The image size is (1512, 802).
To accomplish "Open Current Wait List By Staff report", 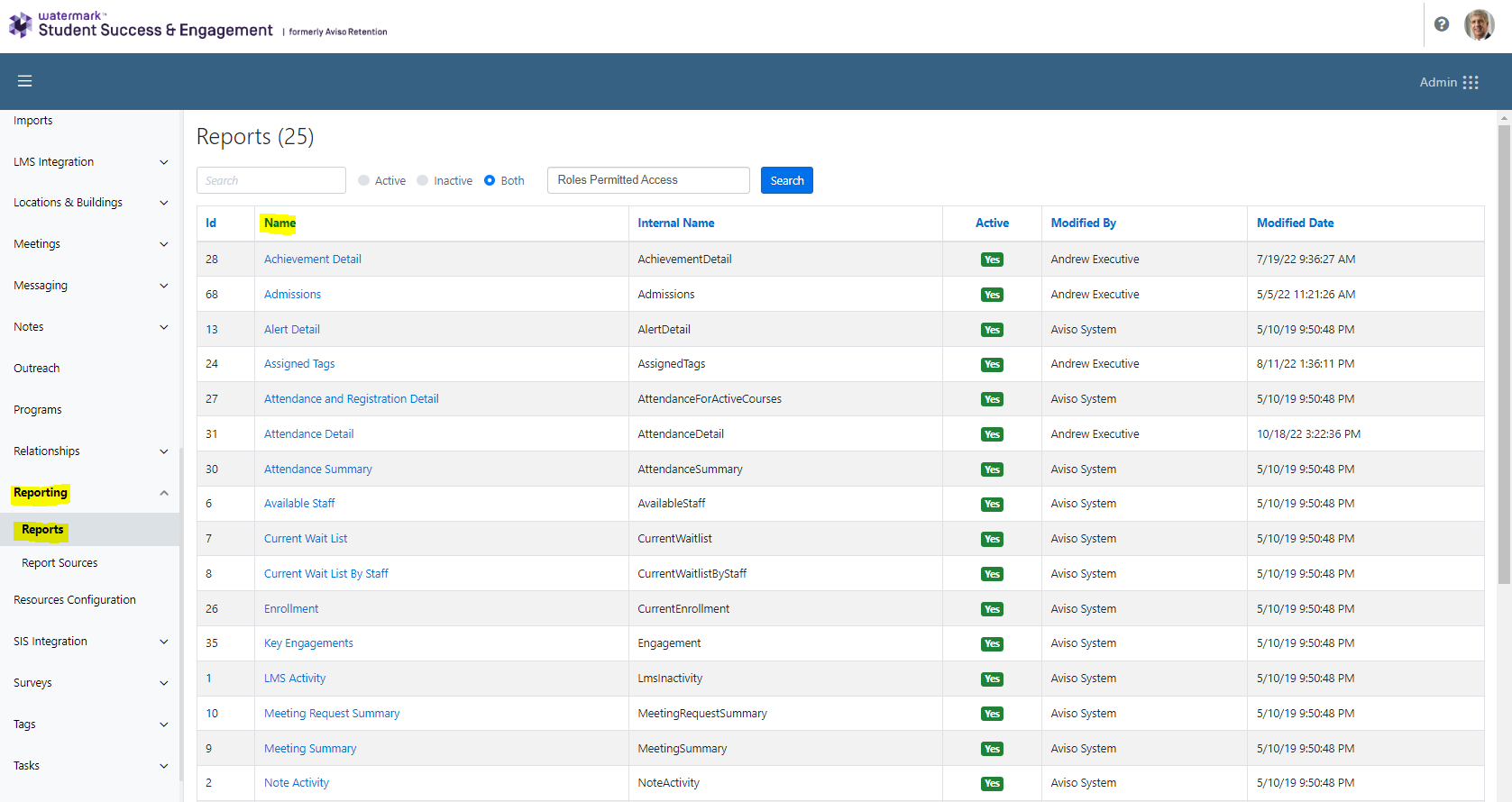I will tap(326, 574).
